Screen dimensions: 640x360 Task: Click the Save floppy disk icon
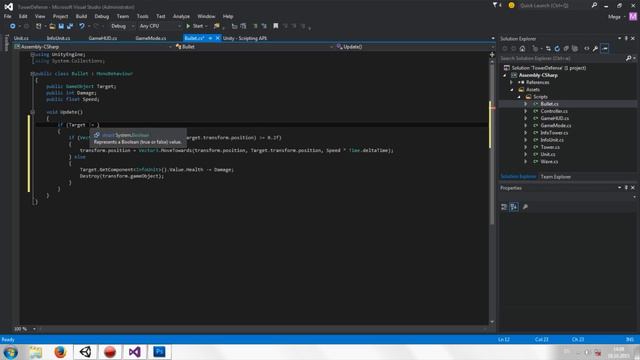point(61,26)
